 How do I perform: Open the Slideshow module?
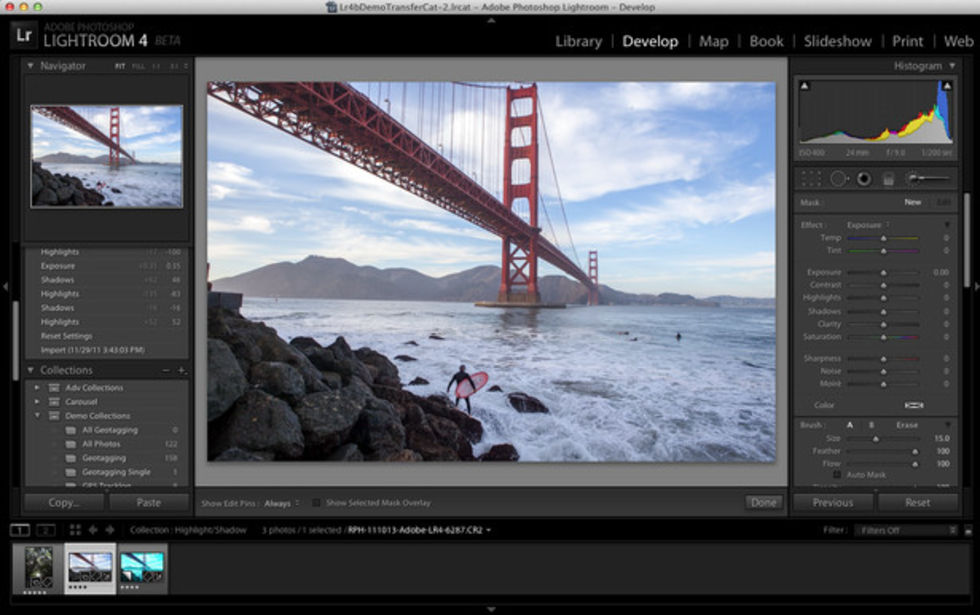(x=838, y=41)
